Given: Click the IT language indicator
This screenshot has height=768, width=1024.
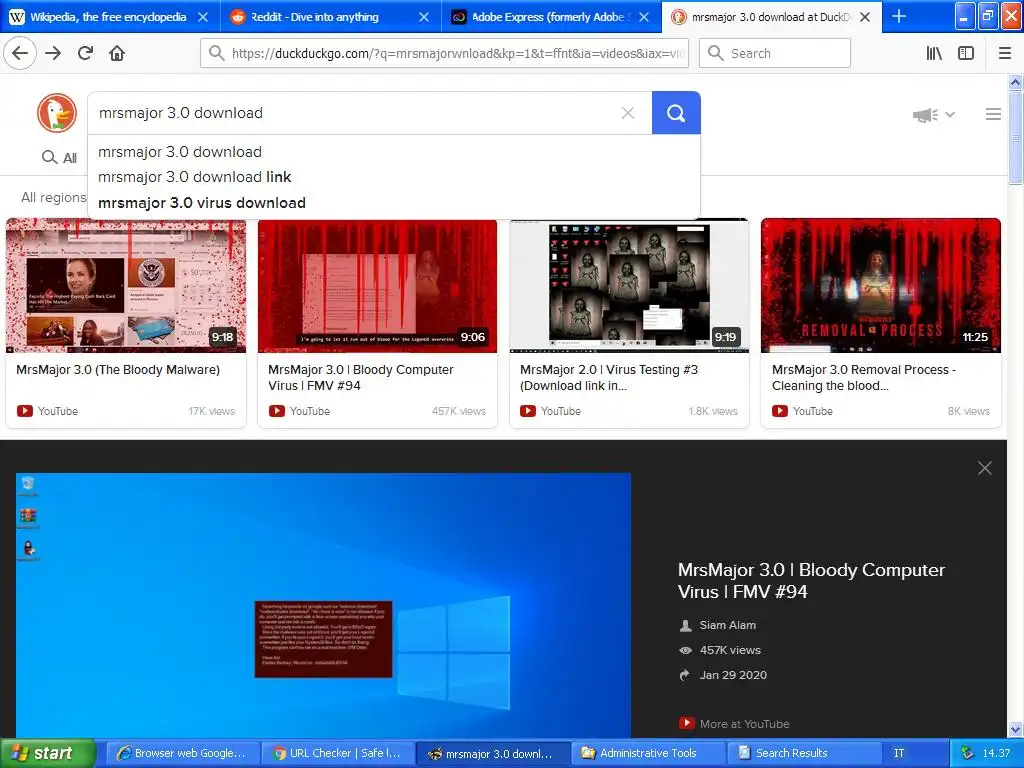Looking at the screenshot, I should tap(899, 753).
